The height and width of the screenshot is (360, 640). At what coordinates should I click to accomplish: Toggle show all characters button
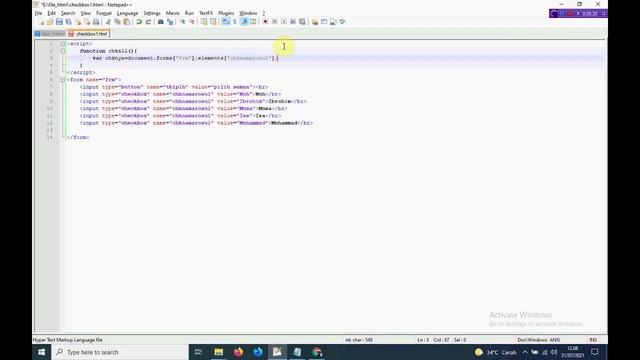[235, 22]
